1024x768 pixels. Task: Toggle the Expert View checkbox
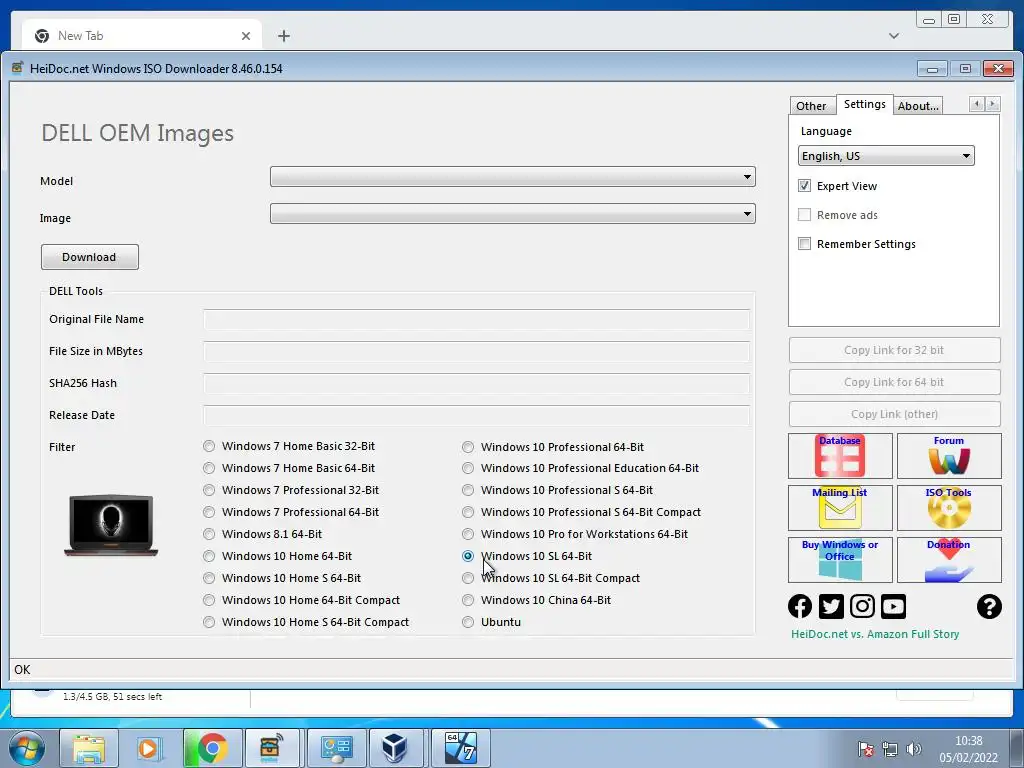pos(805,185)
